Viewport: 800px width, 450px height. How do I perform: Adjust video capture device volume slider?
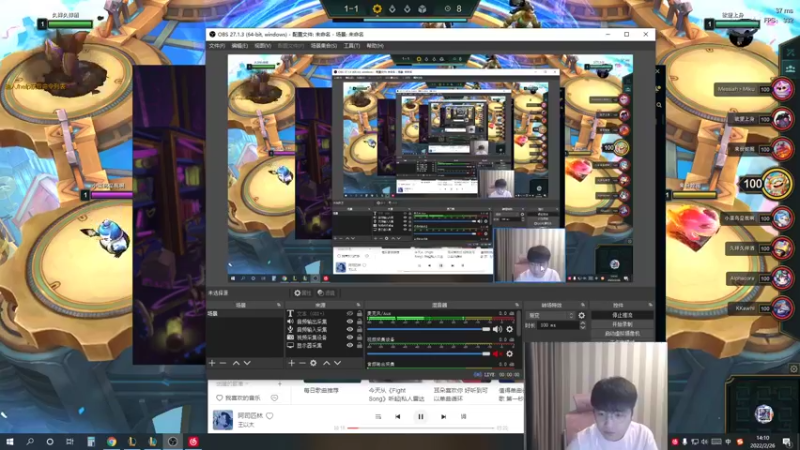pyautogui.click(x=428, y=354)
